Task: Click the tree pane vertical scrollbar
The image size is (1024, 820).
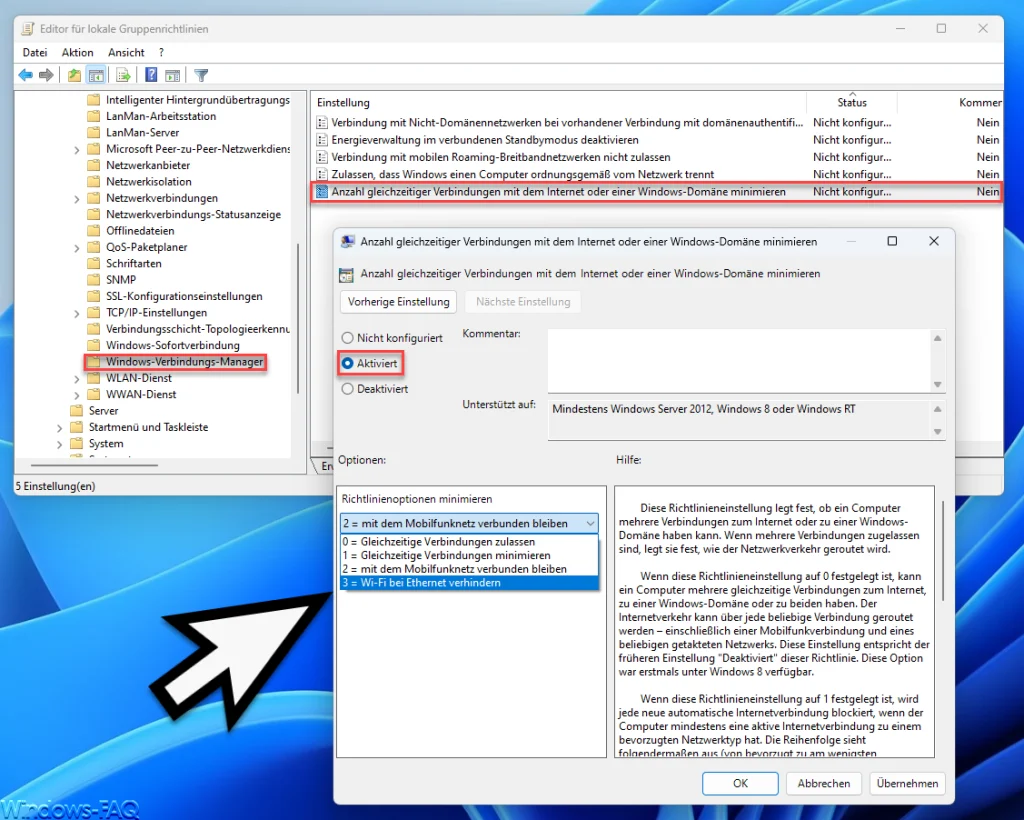Action: point(298,318)
